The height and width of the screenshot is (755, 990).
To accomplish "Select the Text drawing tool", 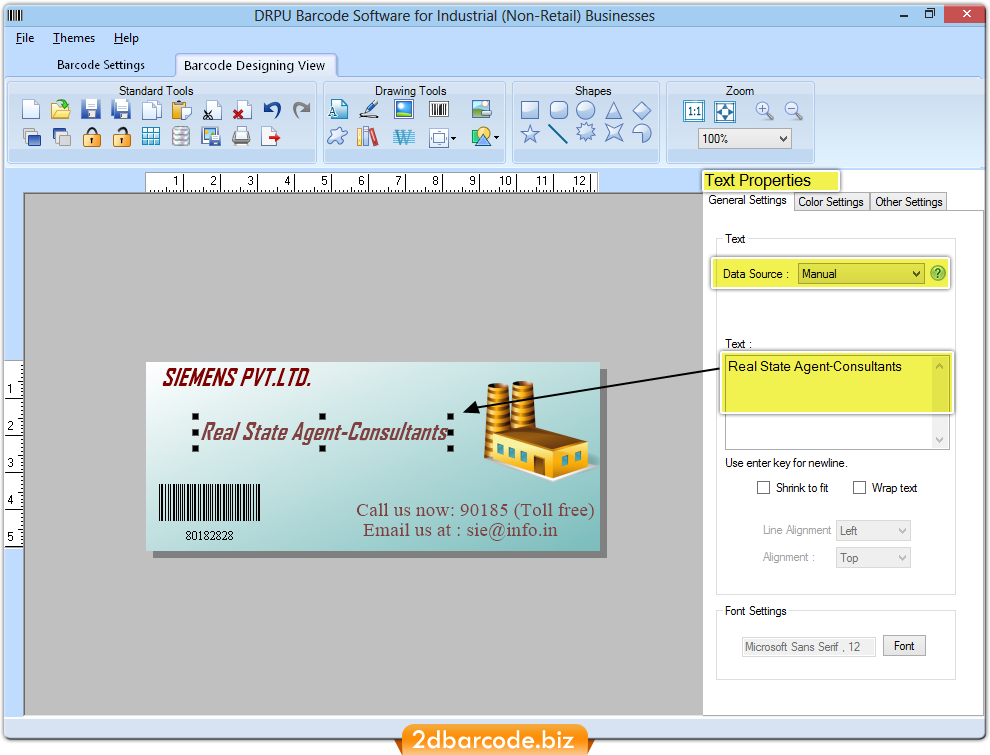I will (338, 110).
